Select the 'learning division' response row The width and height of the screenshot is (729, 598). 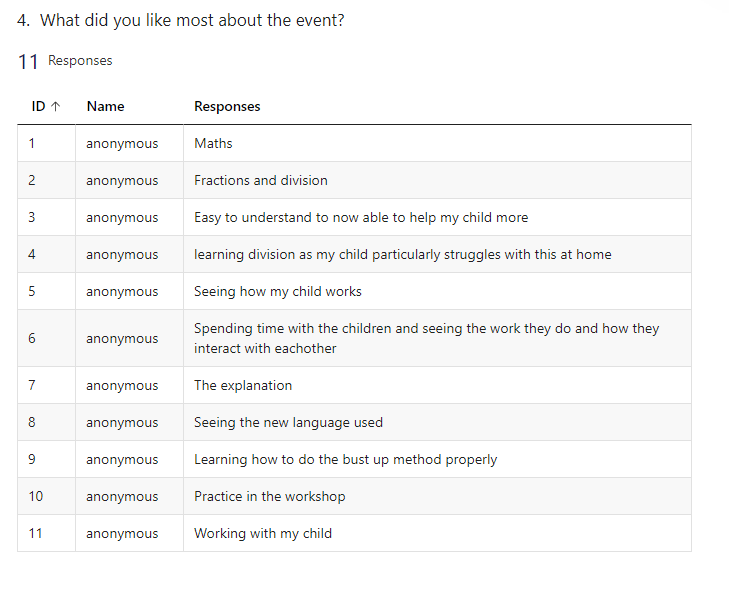pyautogui.click(x=354, y=254)
